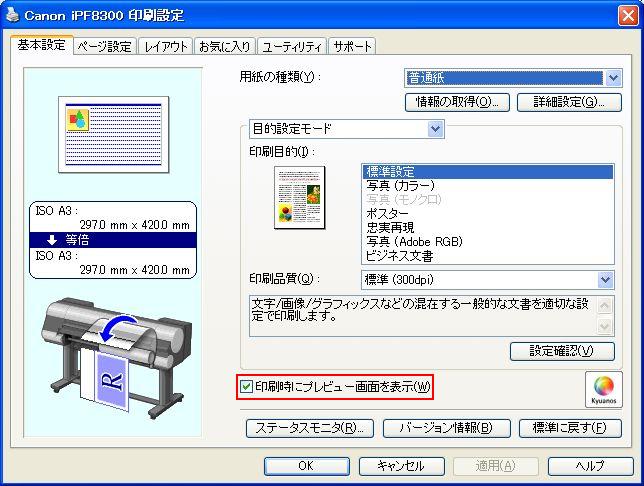The image size is (644, 486).
Task: Open the お気に入り tab
Action: 225,46
